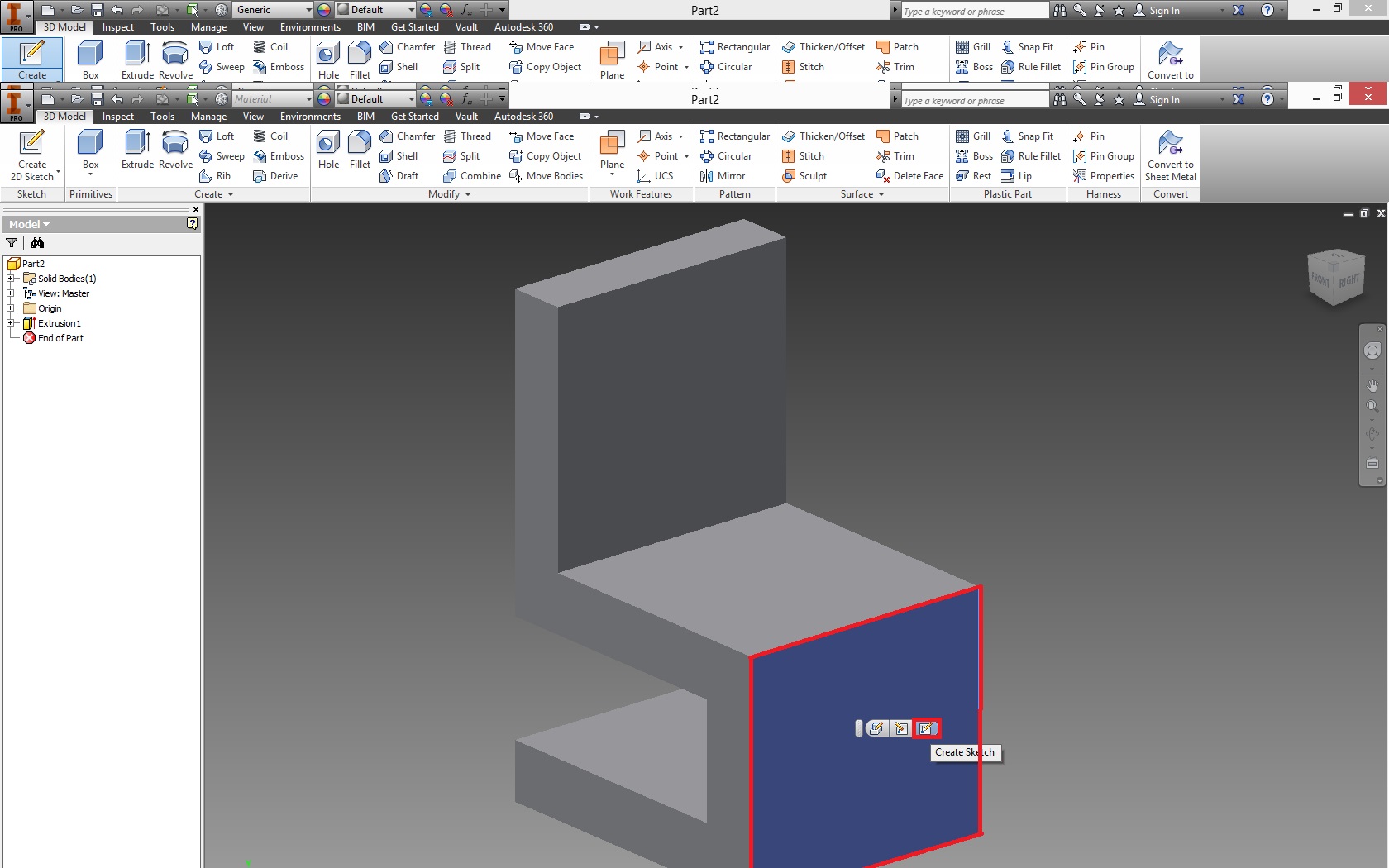Click the Sketch panel label
This screenshot has height=868, width=1389.
[x=32, y=194]
